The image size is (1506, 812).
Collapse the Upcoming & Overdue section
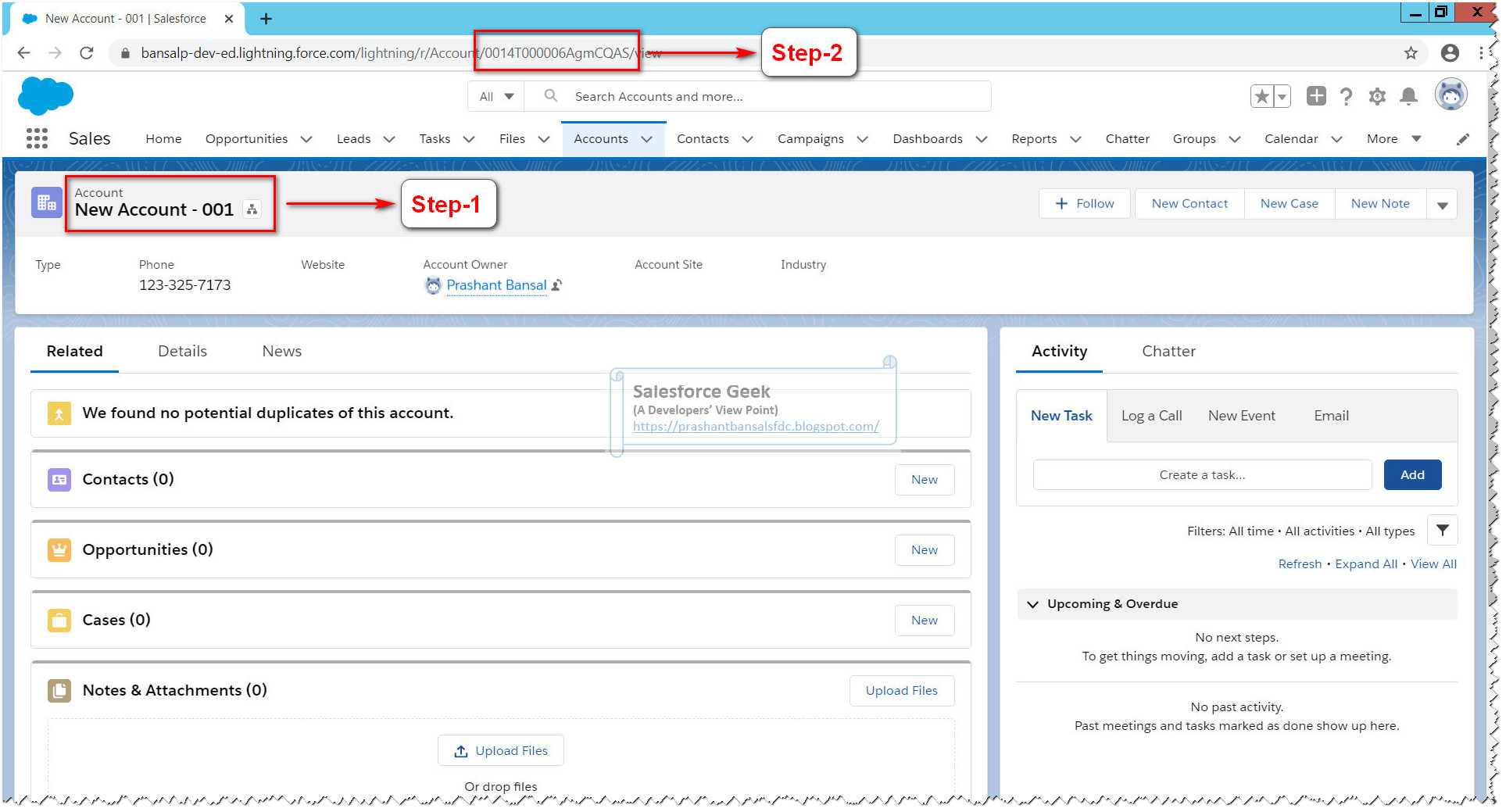point(1032,604)
